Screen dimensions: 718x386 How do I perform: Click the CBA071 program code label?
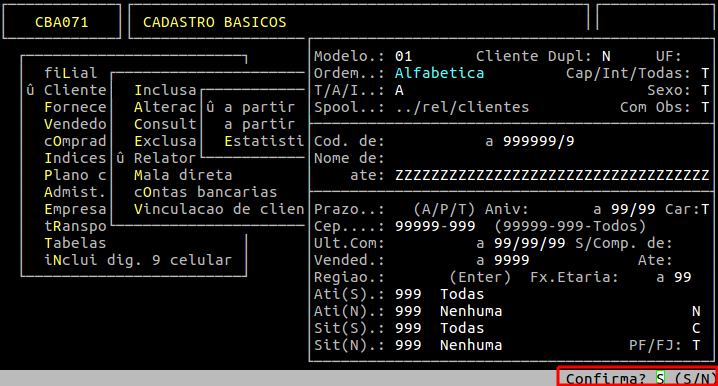point(61,22)
